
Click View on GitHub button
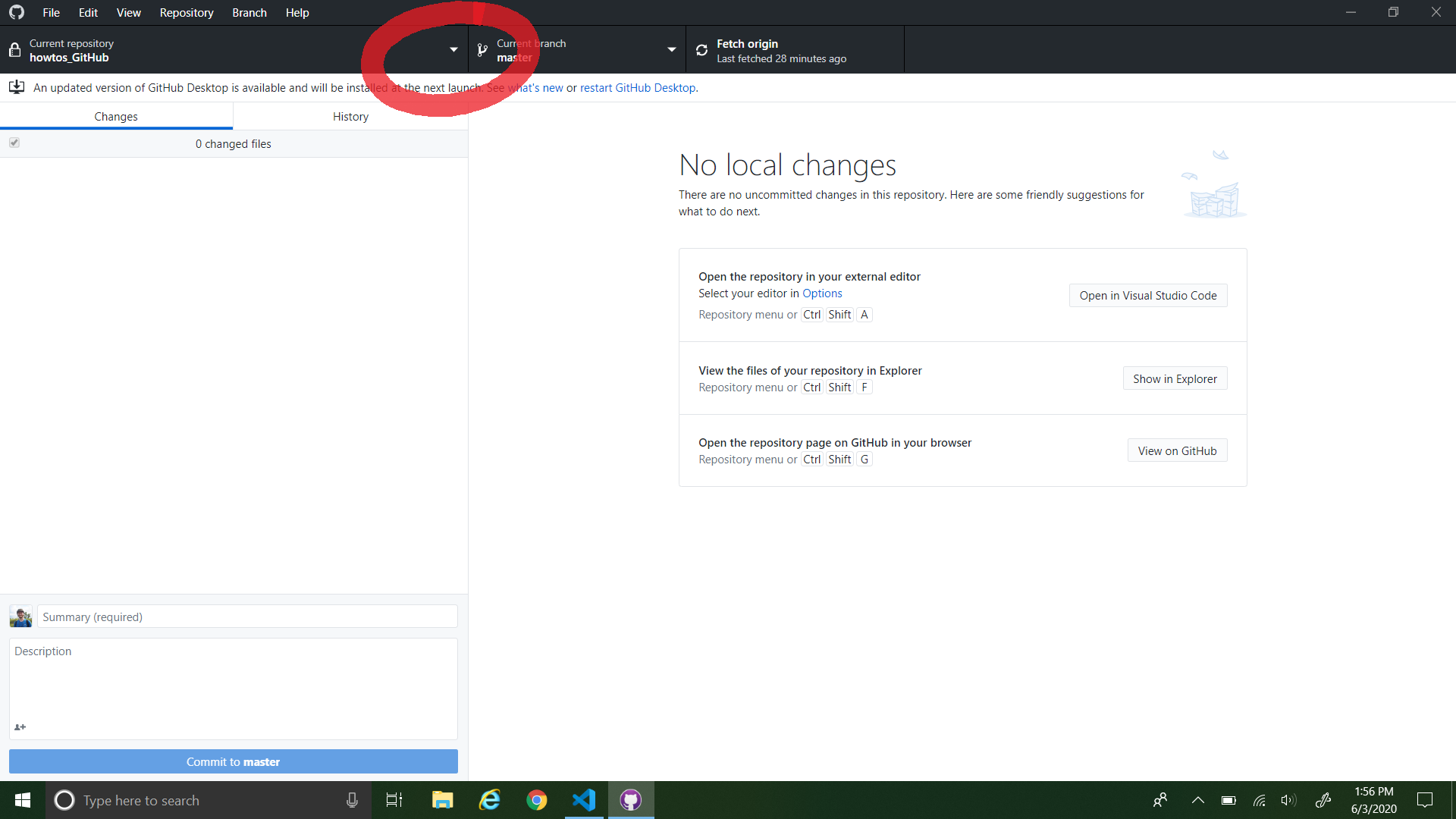1177,450
